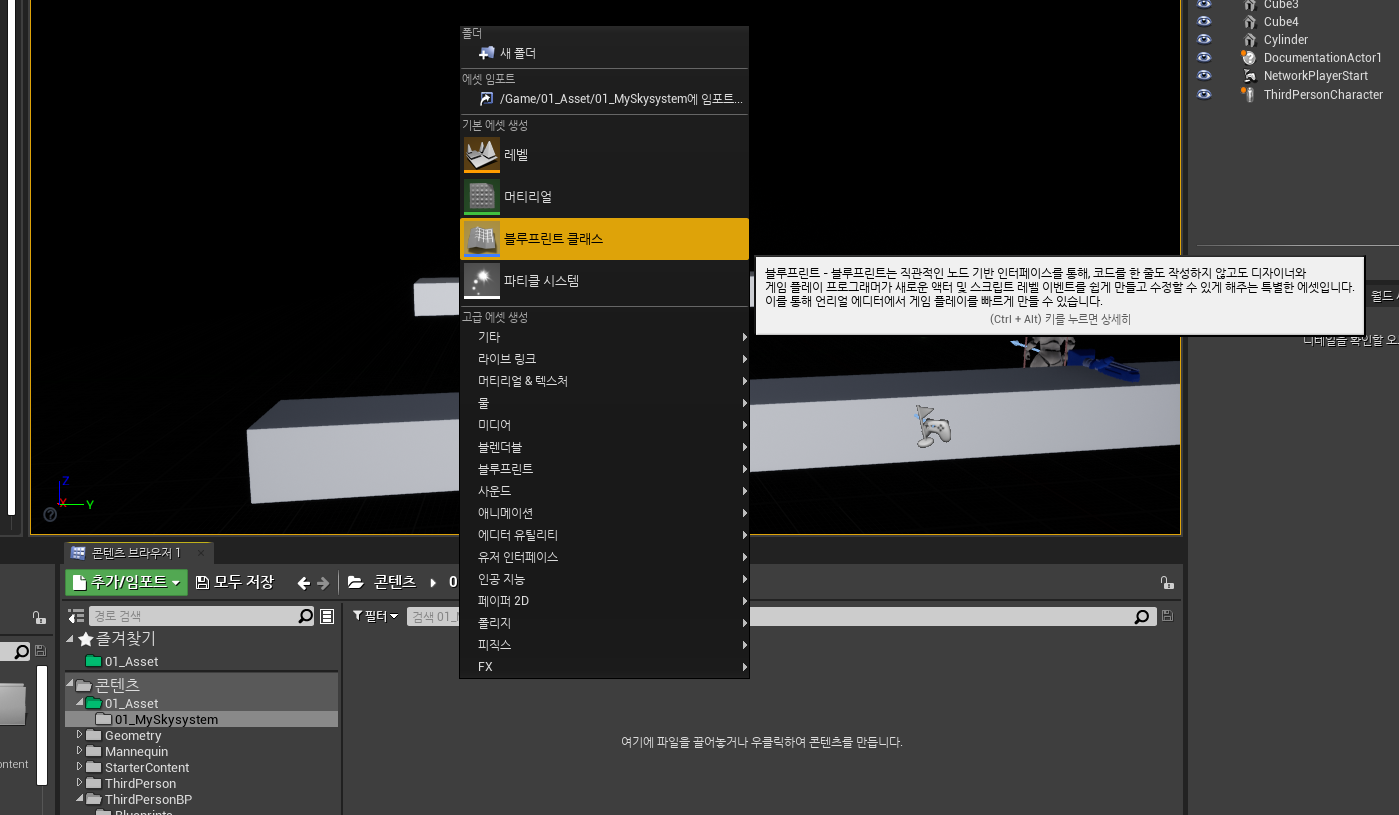This screenshot has width=1399, height=815.
Task: Collapse the 콘텐츠 root folder
Action: [x=70, y=685]
